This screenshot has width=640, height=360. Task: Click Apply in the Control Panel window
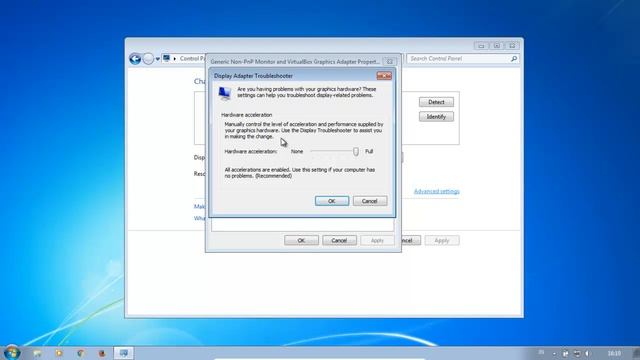[442, 240]
